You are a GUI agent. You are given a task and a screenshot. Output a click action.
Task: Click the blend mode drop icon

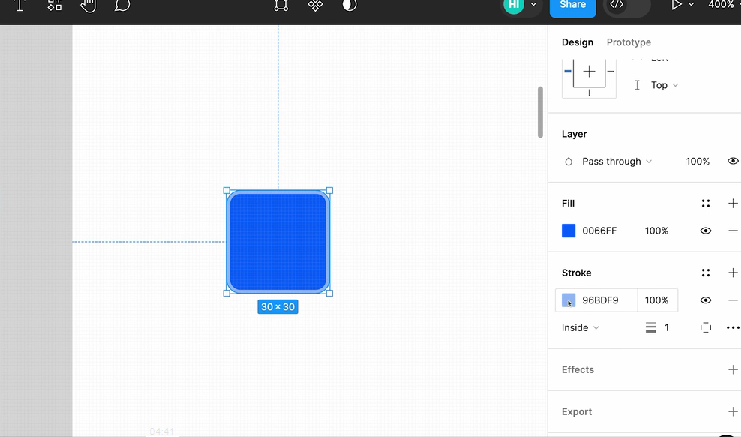point(569,162)
